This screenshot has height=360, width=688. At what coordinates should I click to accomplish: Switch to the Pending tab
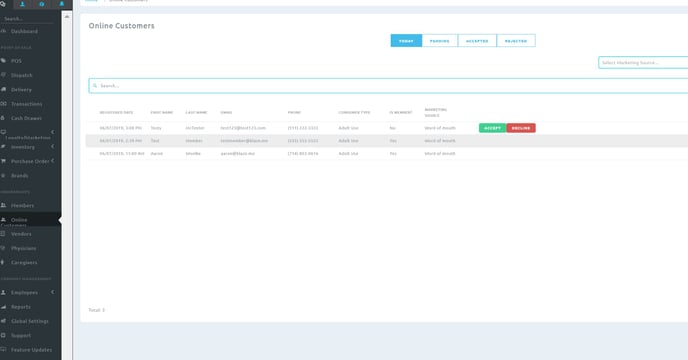pyautogui.click(x=440, y=41)
